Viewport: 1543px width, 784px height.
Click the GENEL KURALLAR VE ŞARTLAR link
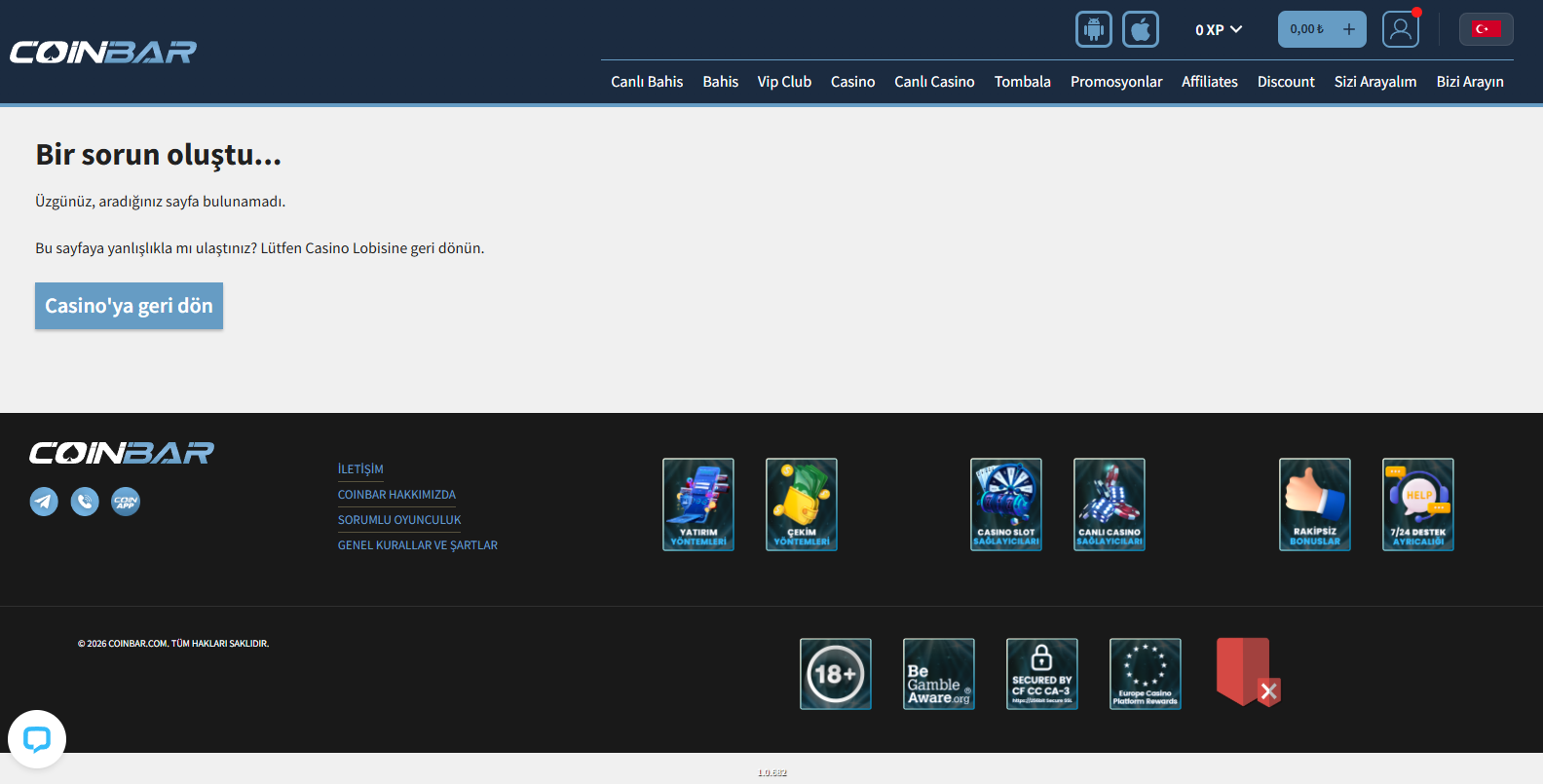coord(417,545)
